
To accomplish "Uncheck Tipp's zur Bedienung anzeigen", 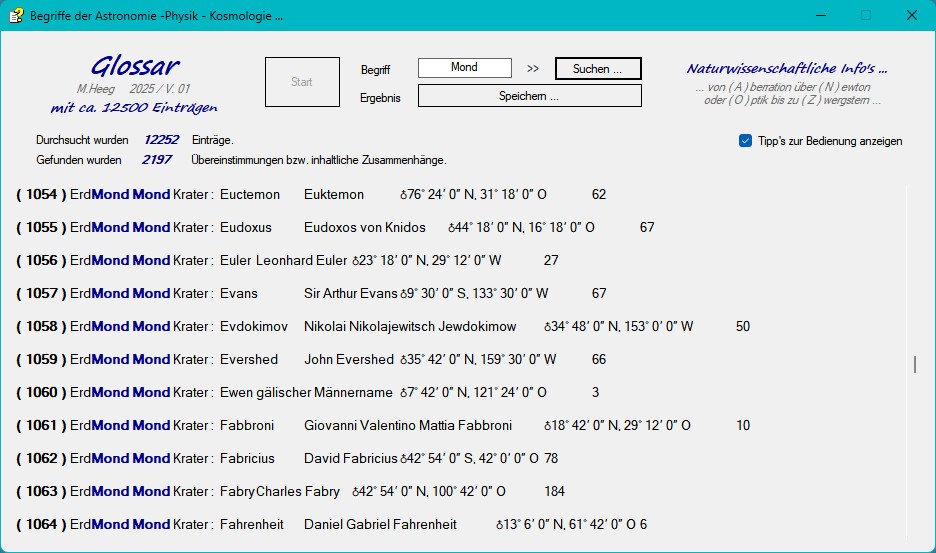I will [x=745, y=141].
